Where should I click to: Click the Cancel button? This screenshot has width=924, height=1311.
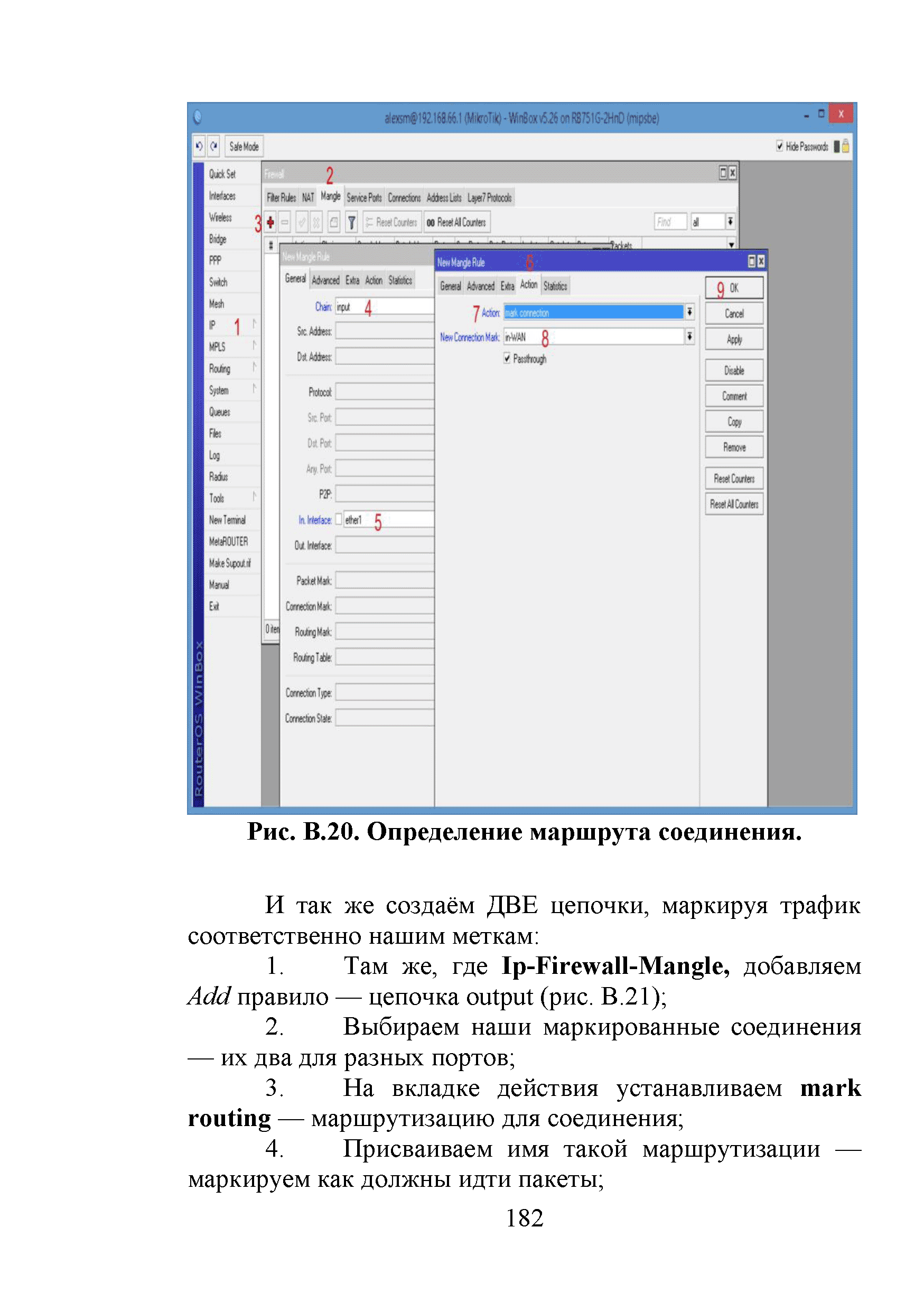[x=734, y=313]
